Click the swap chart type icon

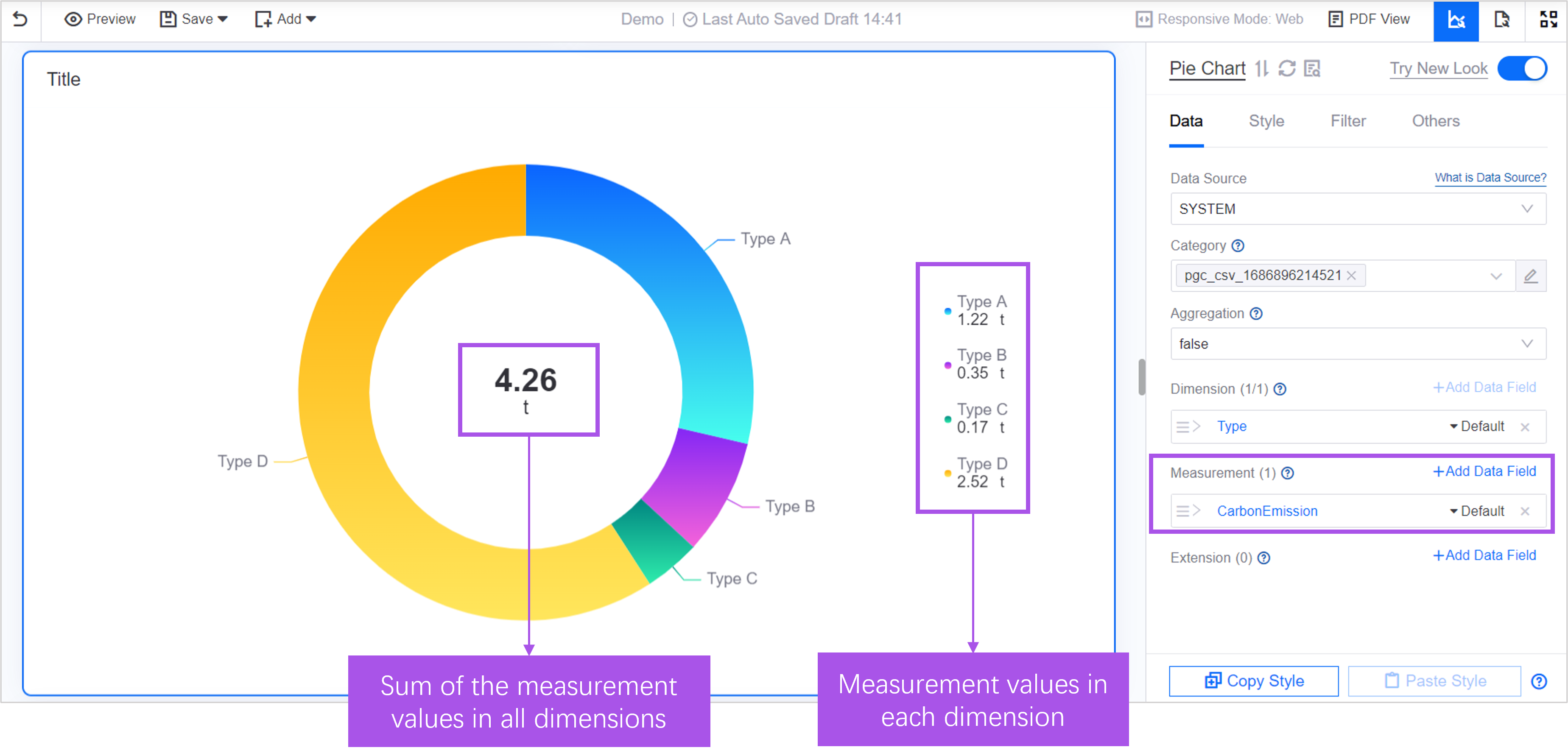click(x=1262, y=68)
